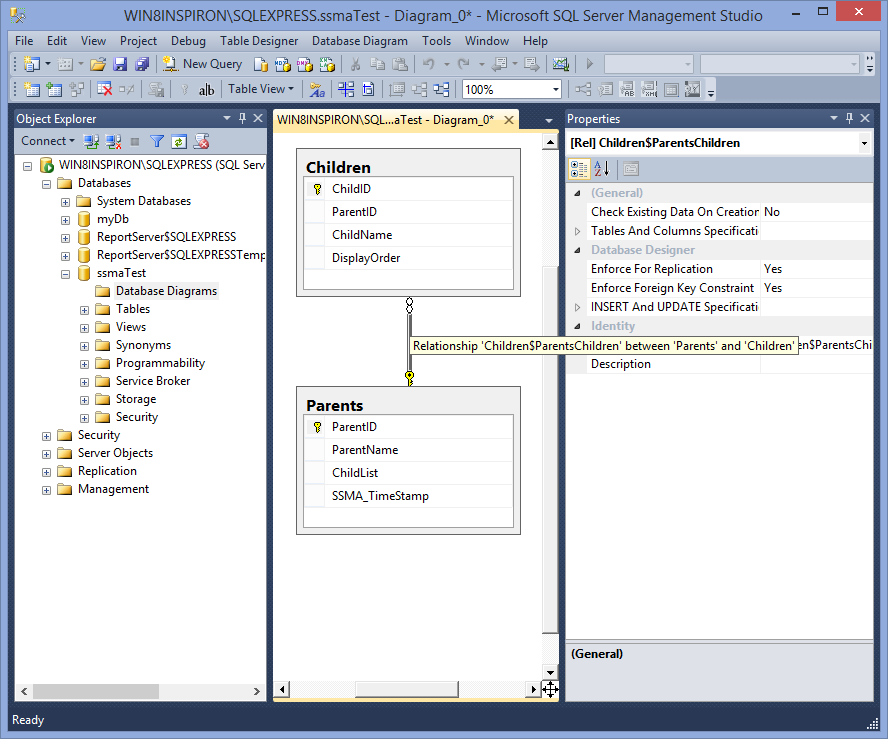Open the Properties object selector dropdown

coord(864,143)
